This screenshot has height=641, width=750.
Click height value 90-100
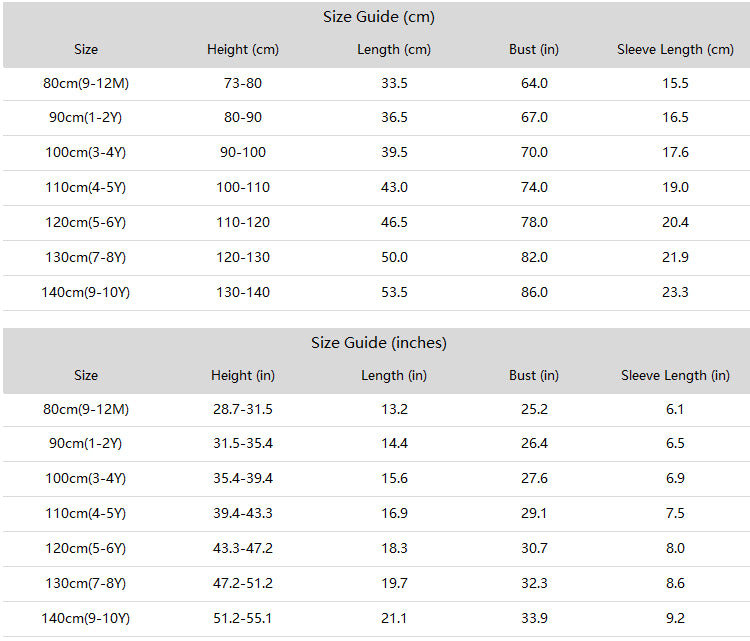243,152
